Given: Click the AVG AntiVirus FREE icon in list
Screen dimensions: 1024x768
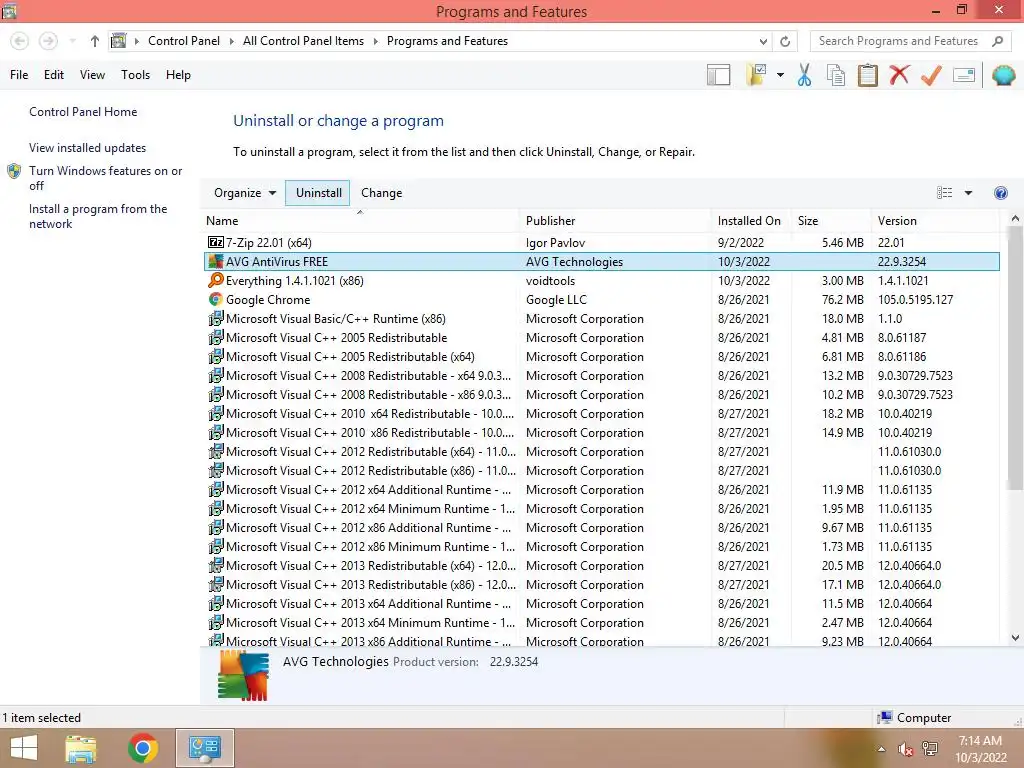Looking at the screenshot, I should (x=215, y=262).
